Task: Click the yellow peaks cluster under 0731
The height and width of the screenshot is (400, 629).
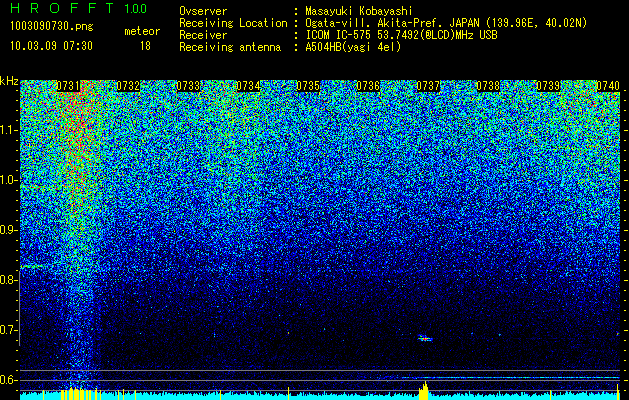Action: pos(80,393)
